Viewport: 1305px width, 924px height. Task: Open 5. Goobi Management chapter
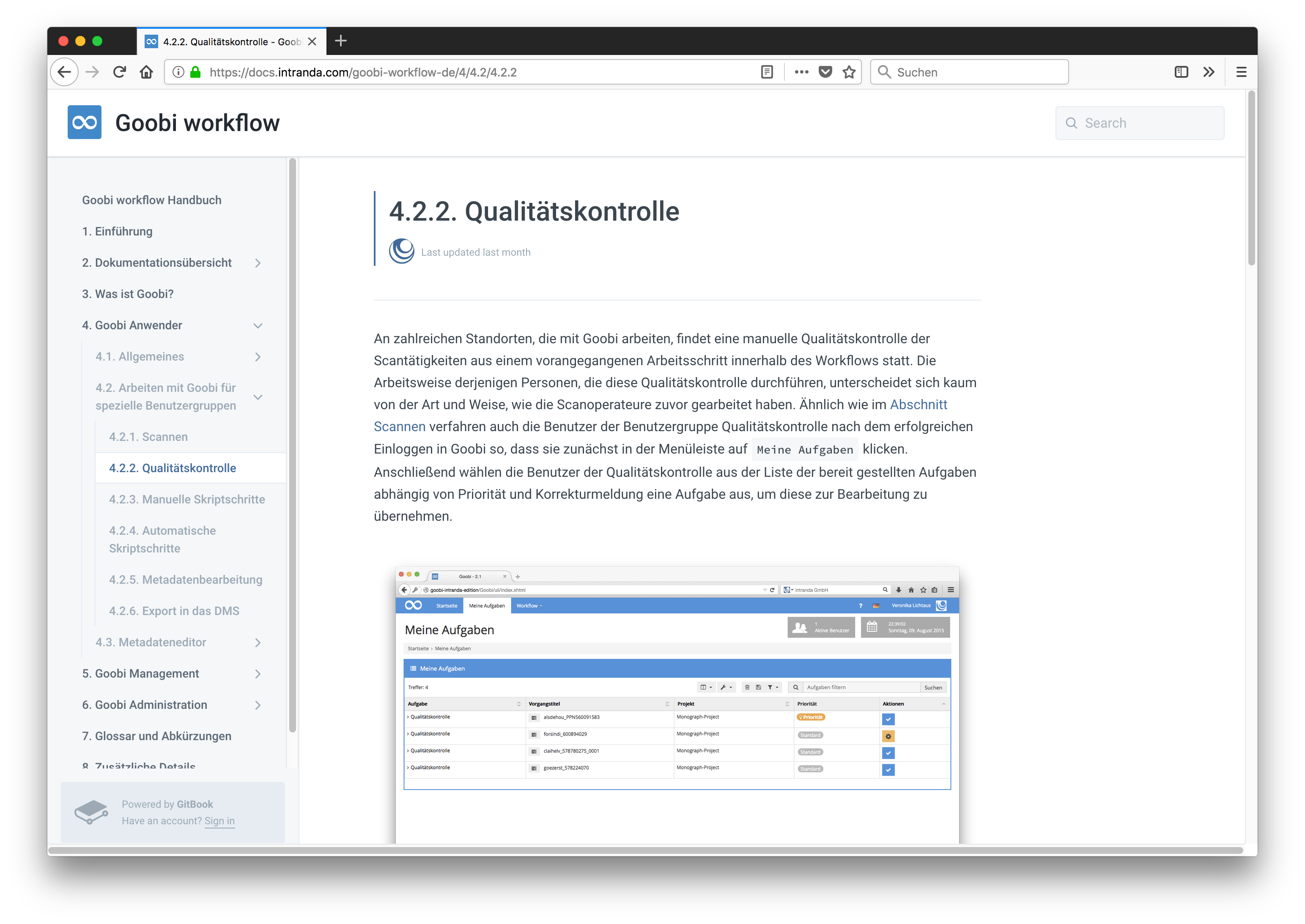coord(140,673)
